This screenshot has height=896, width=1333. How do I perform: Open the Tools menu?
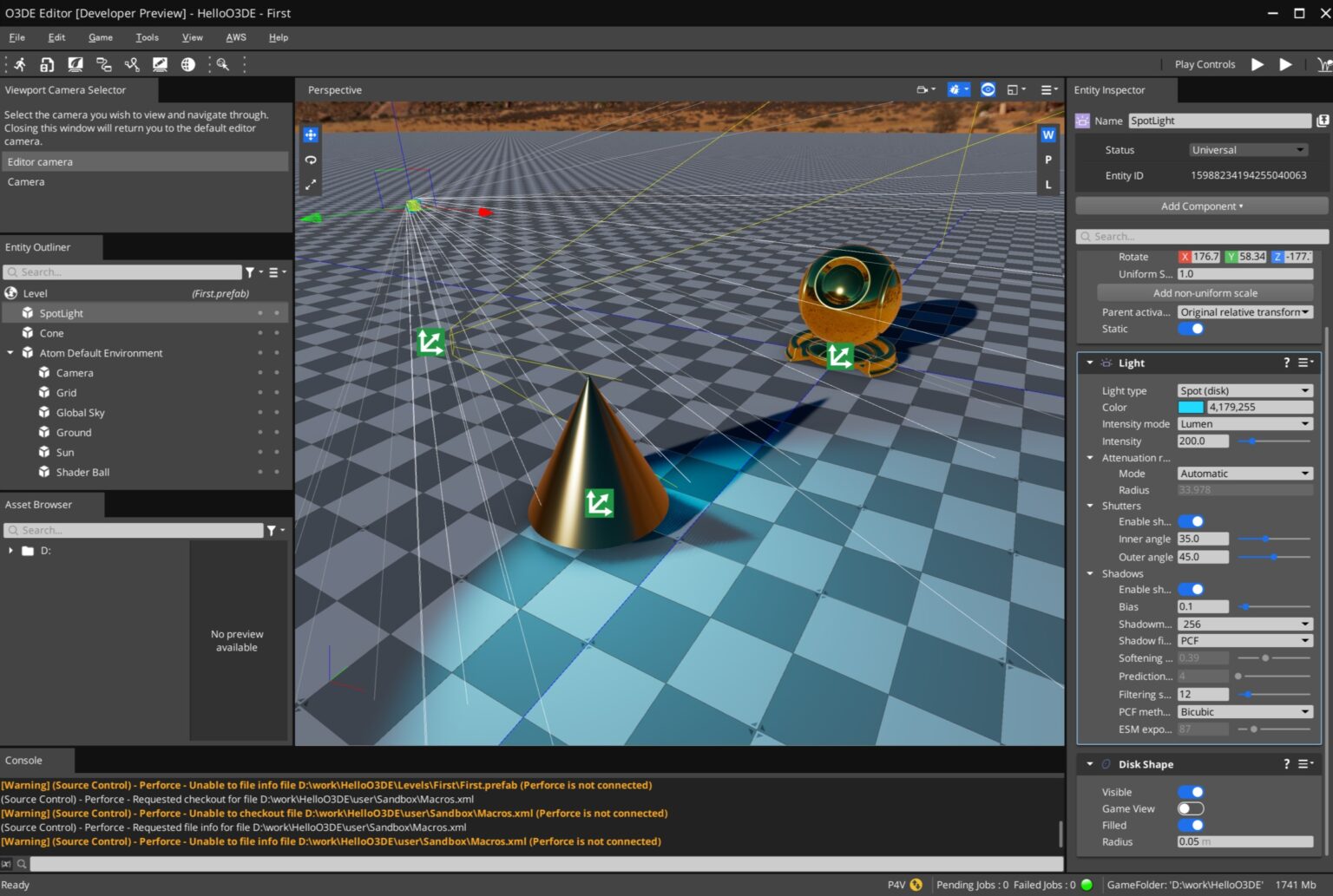tap(147, 37)
